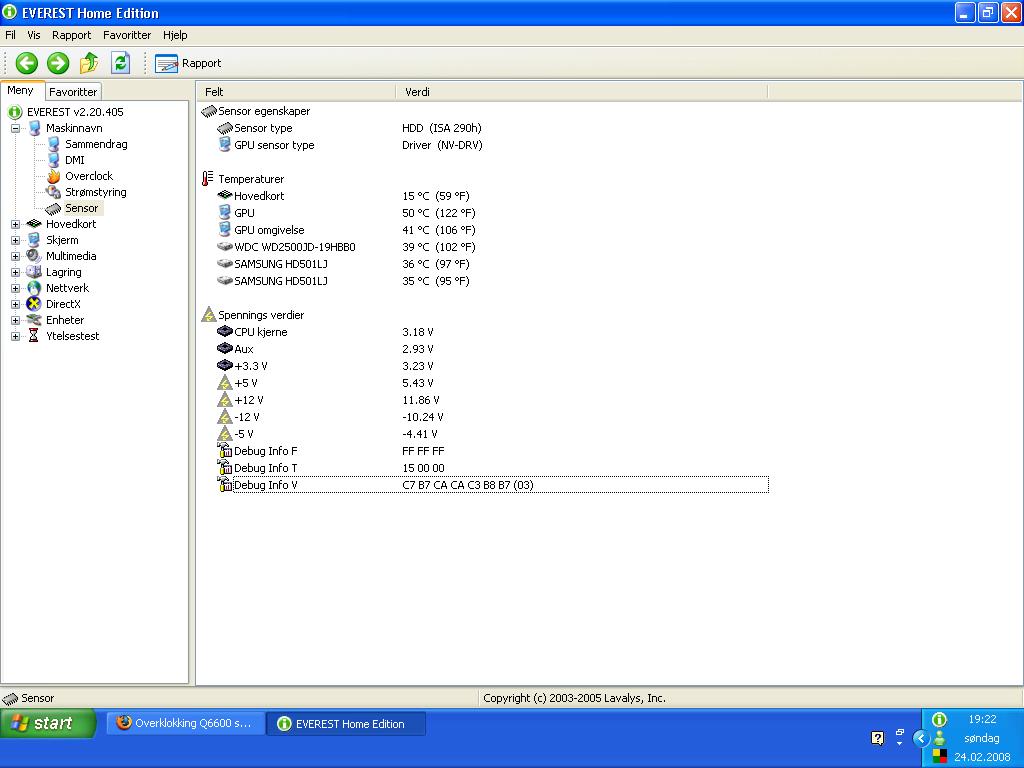Refresh the sensor readings with refresh icon
1024x768 pixels.
pos(120,63)
